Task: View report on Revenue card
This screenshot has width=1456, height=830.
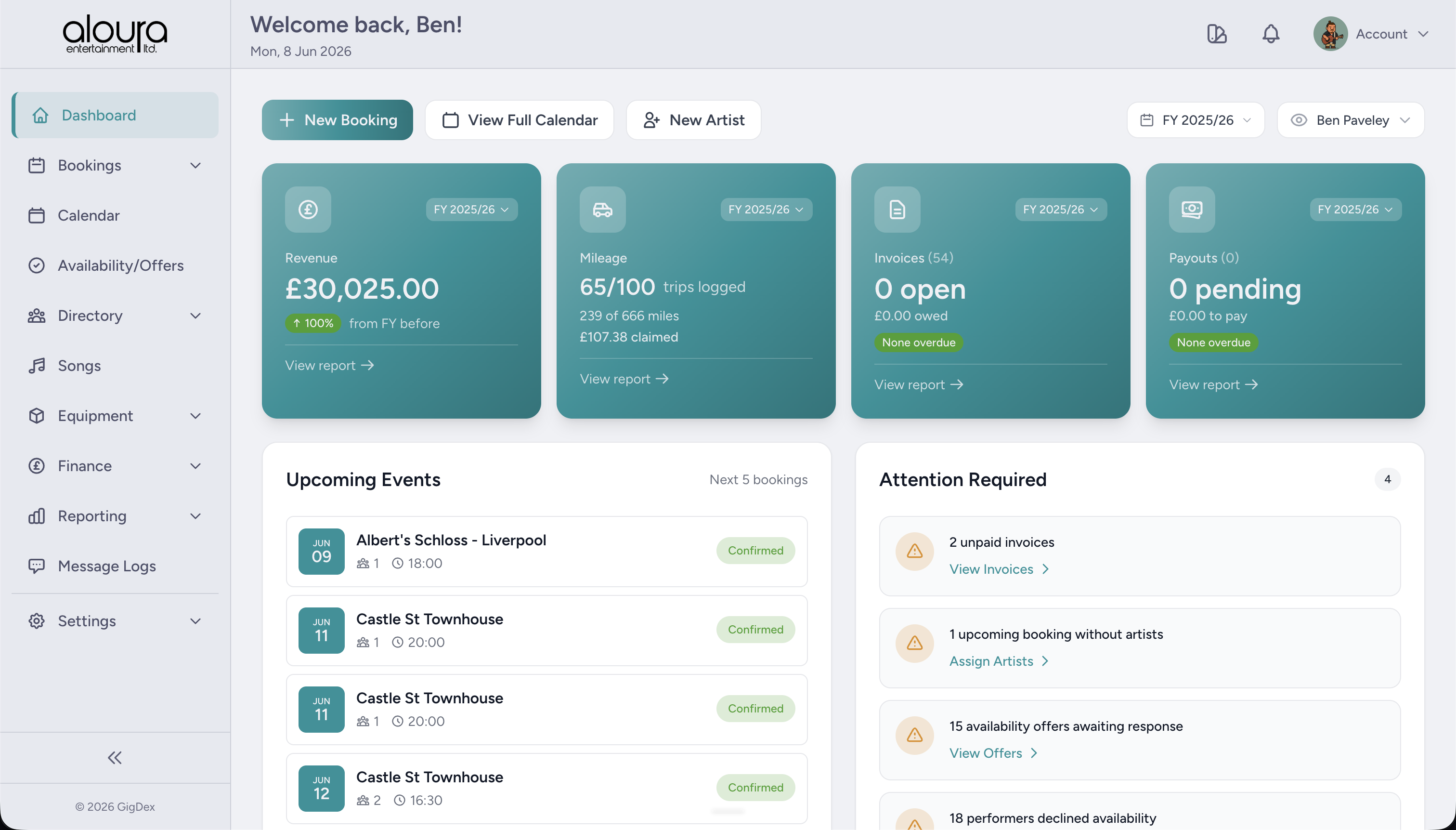Action: point(329,366)
